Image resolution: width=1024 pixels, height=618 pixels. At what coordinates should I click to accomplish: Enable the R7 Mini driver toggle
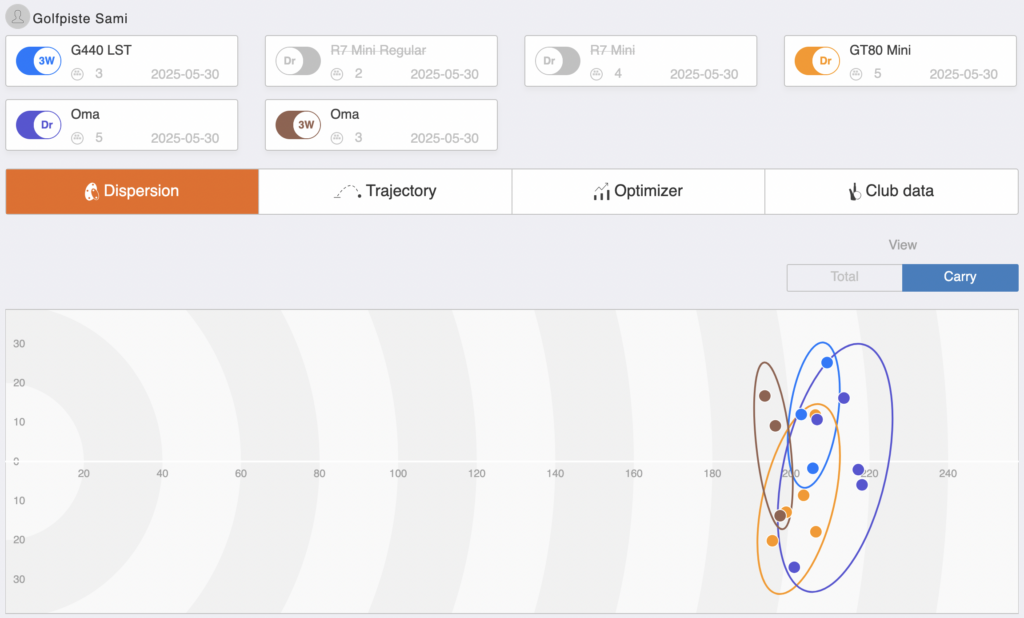click(558, 61)
